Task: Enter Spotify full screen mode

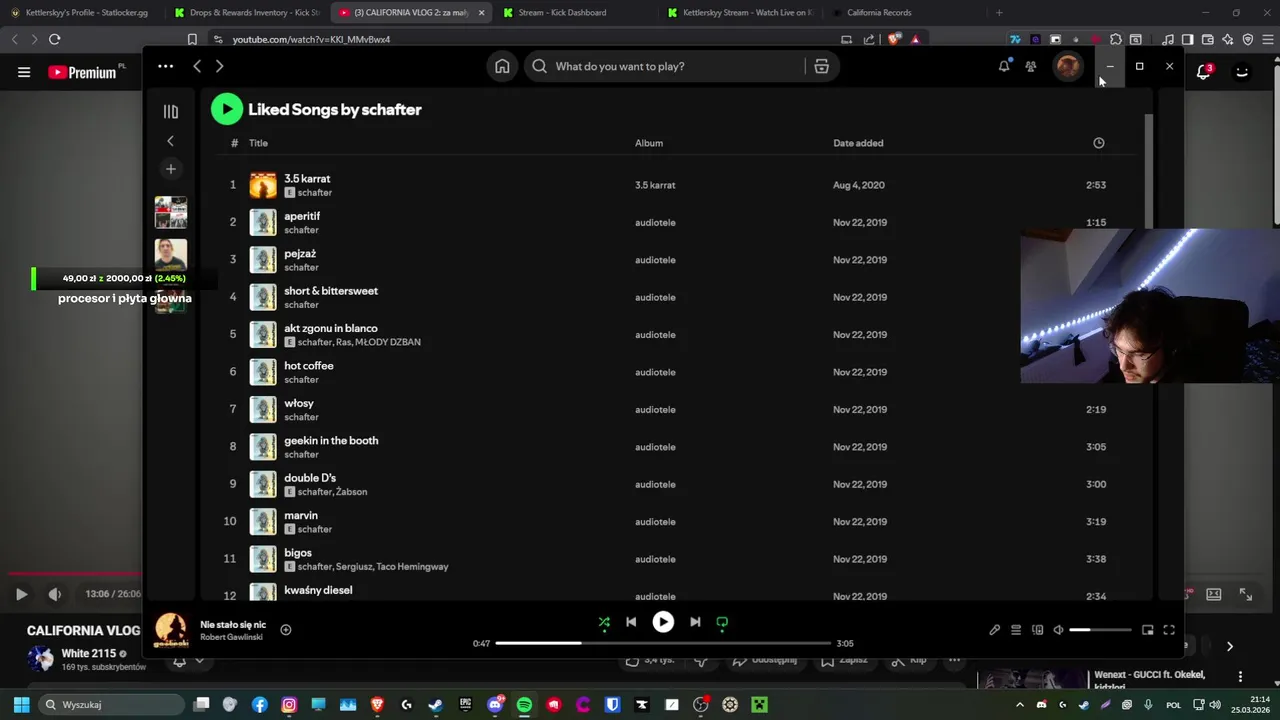Action: click(x=1169, y=630)
